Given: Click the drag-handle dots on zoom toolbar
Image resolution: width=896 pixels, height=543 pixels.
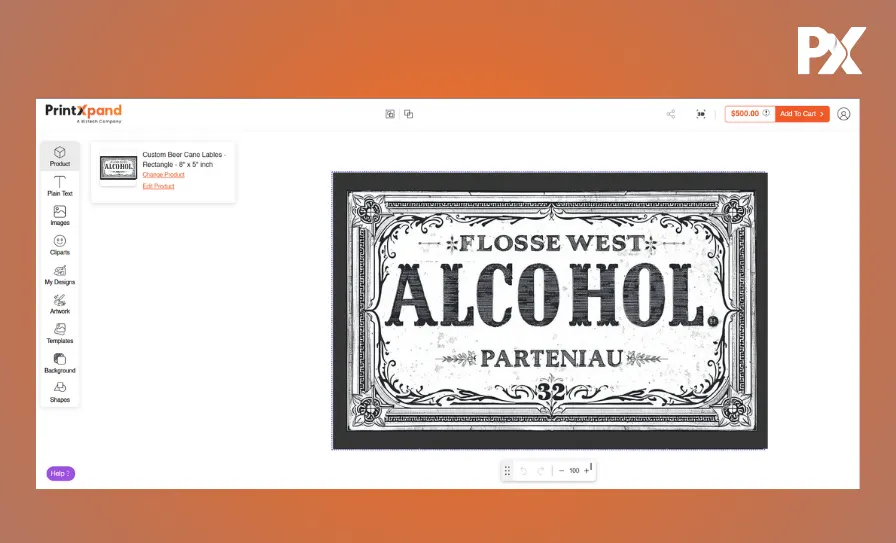Looking at the screenshot, I should click(507, 470).
